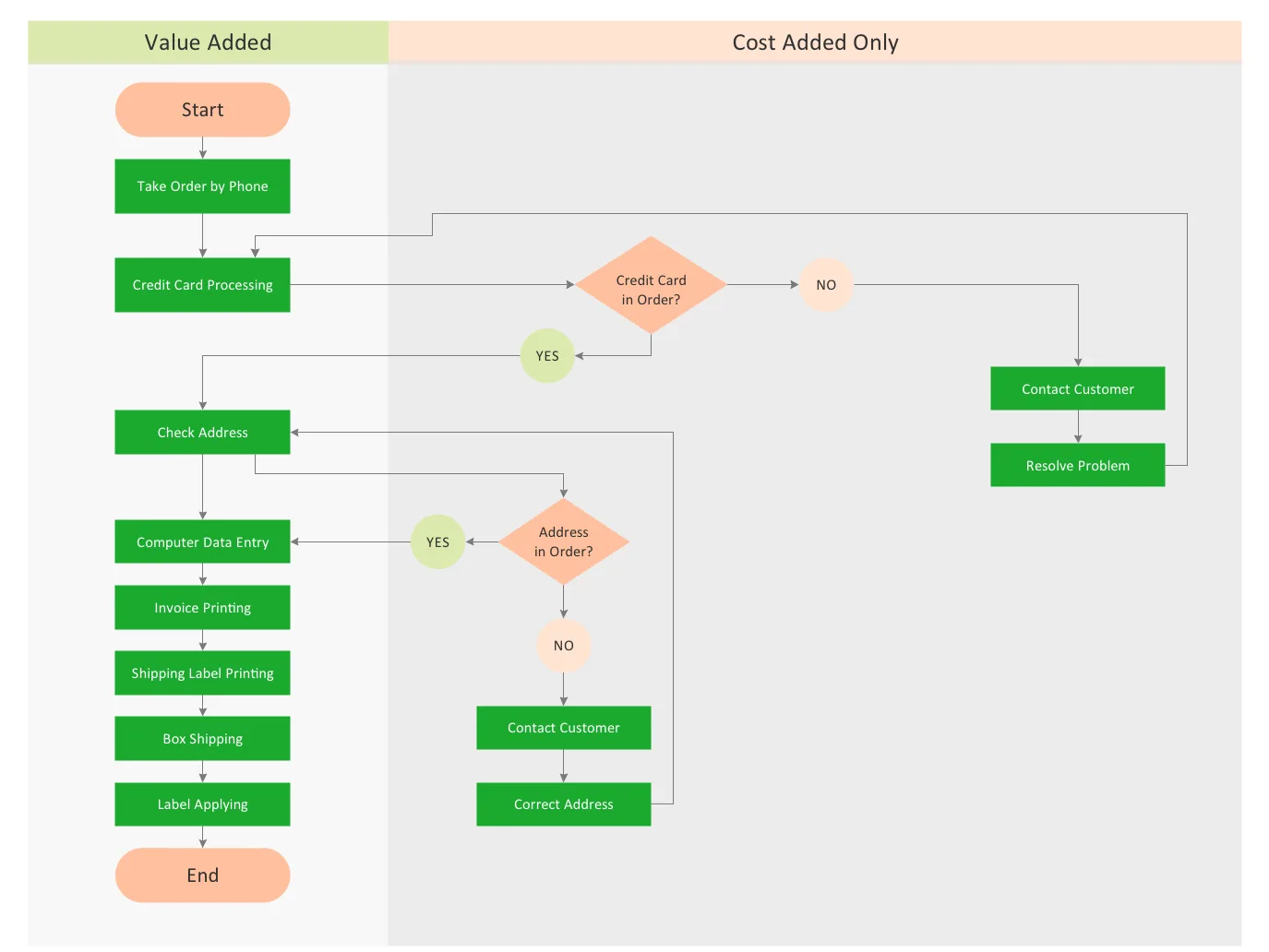Click the Cost Added Only lane header
1269x952 pixels.
tap(815, 42)
